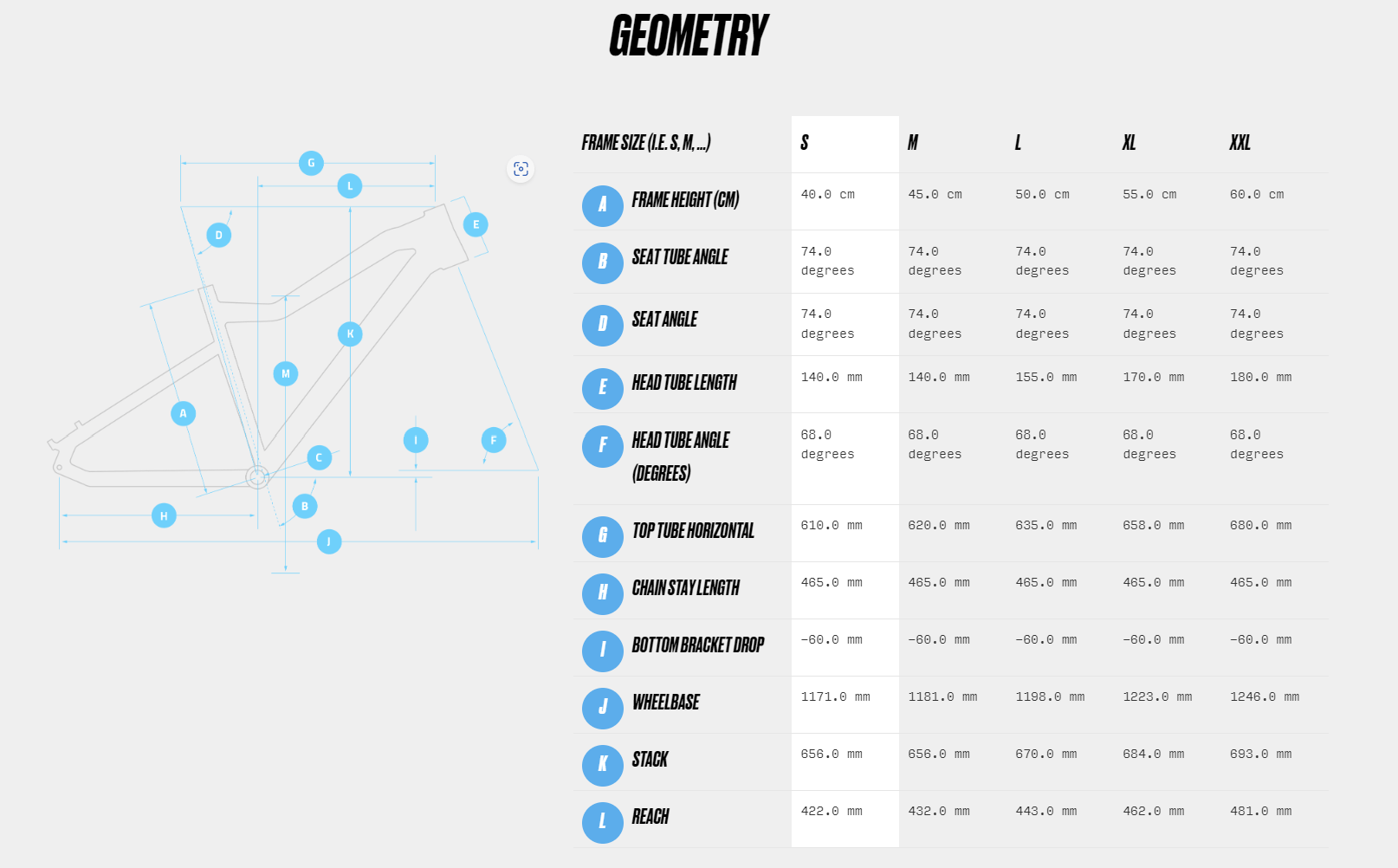Select the S frame size column header

coord(805,143)
